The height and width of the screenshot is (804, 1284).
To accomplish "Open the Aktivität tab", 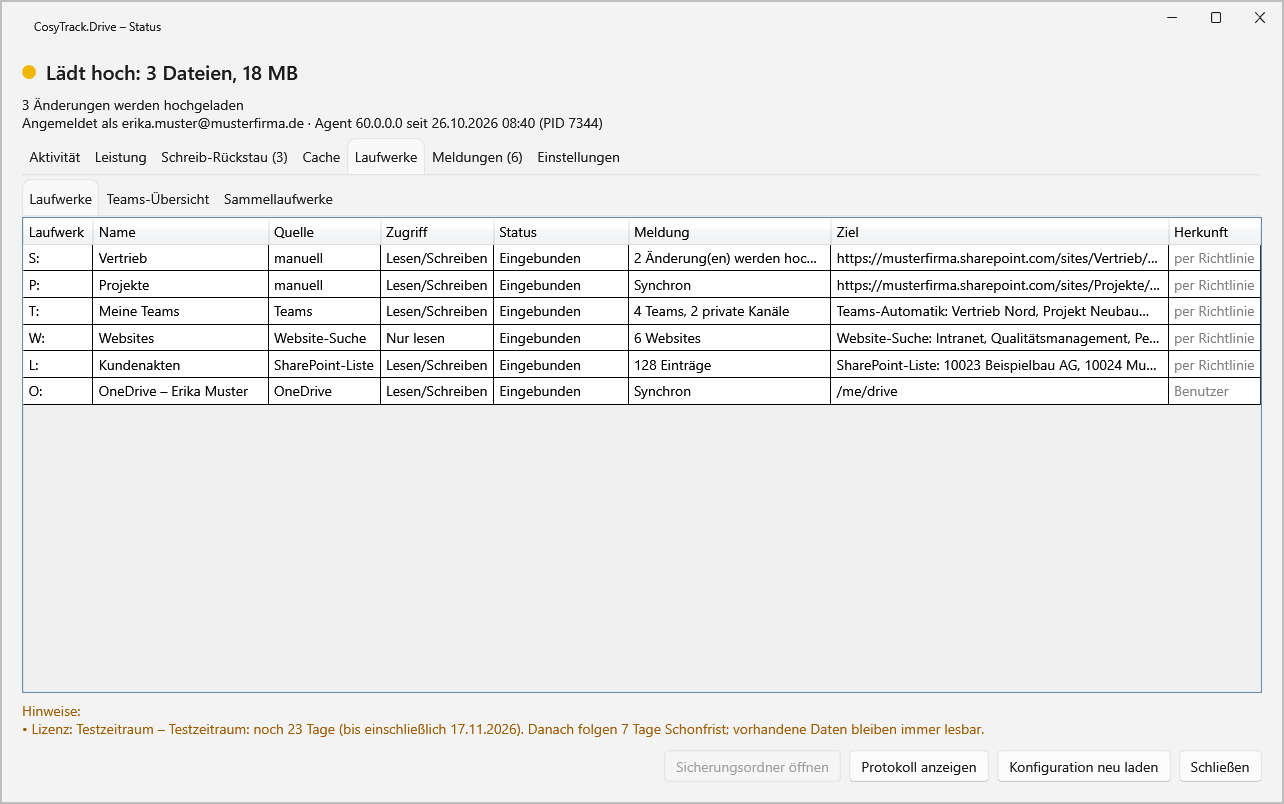I will (x=55, y=157).
